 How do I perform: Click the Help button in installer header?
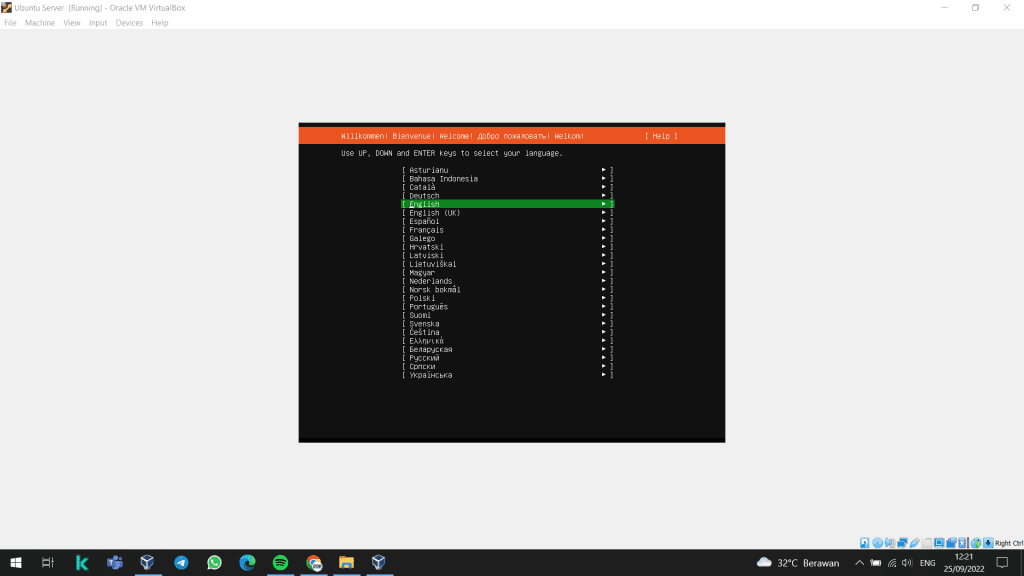[x=661, y=136]
